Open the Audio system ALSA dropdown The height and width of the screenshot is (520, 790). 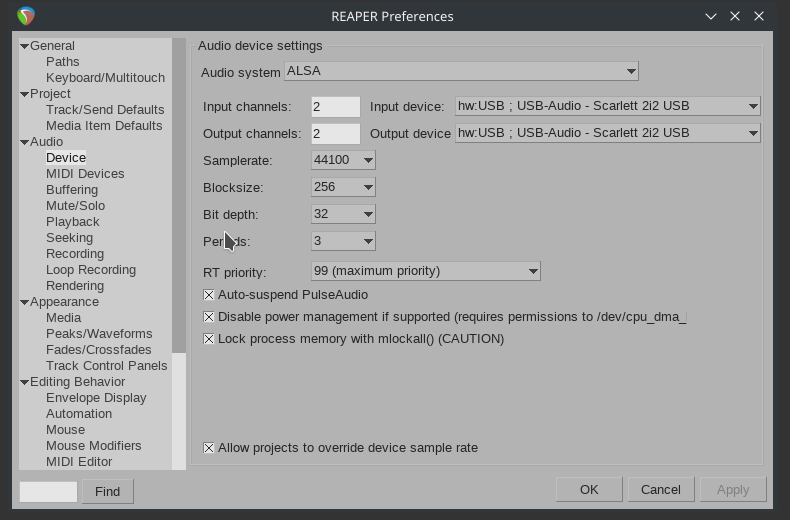461,71
